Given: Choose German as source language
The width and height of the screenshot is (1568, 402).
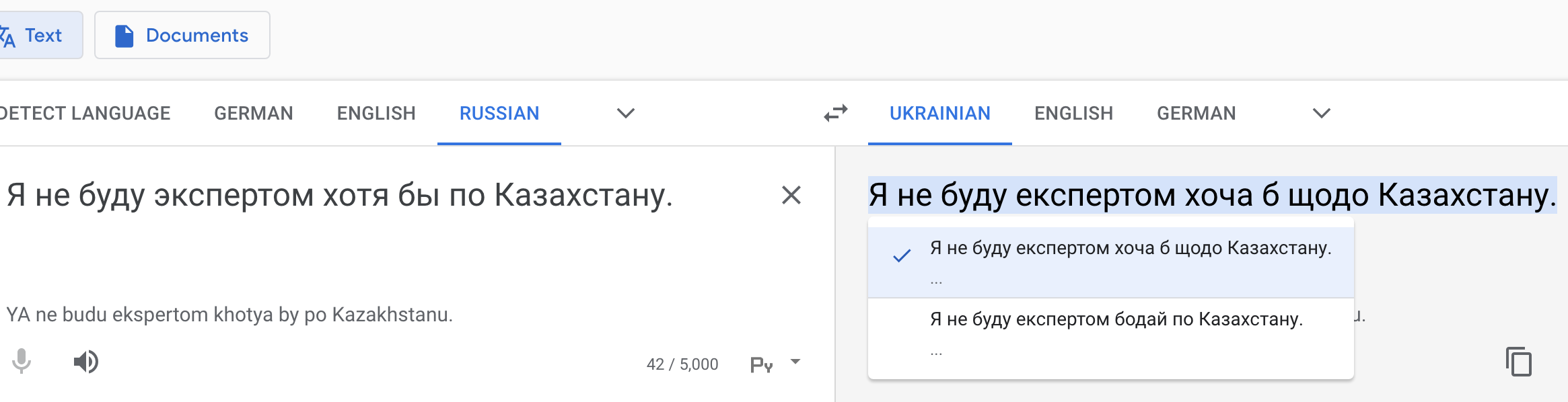Looking at the screenshot, I should tap(254, 113).
